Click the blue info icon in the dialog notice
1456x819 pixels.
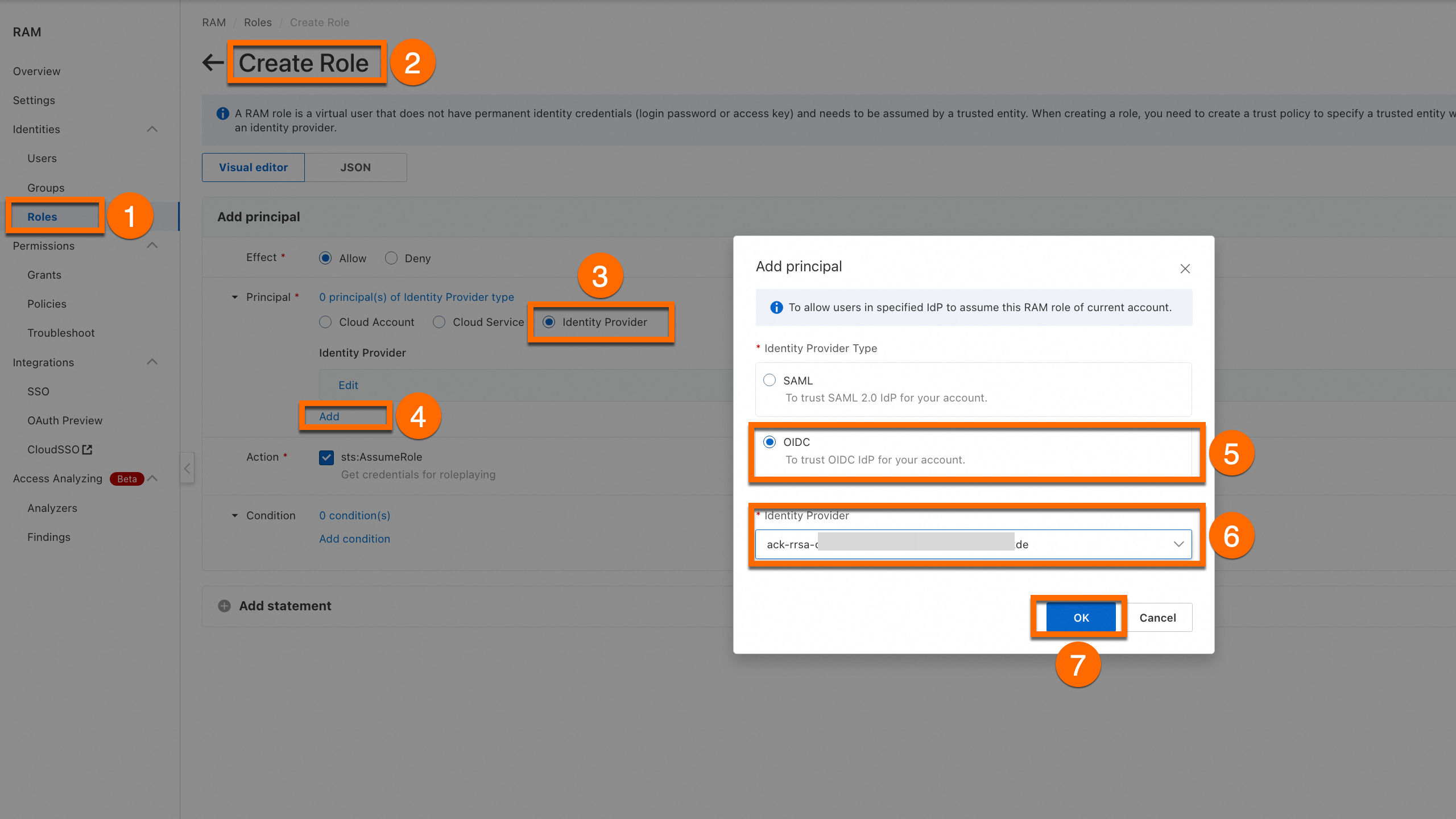point(776,307)
